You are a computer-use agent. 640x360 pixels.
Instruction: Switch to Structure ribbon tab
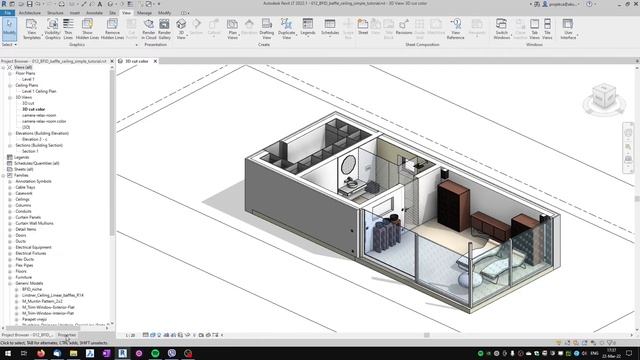coord(55,13)
